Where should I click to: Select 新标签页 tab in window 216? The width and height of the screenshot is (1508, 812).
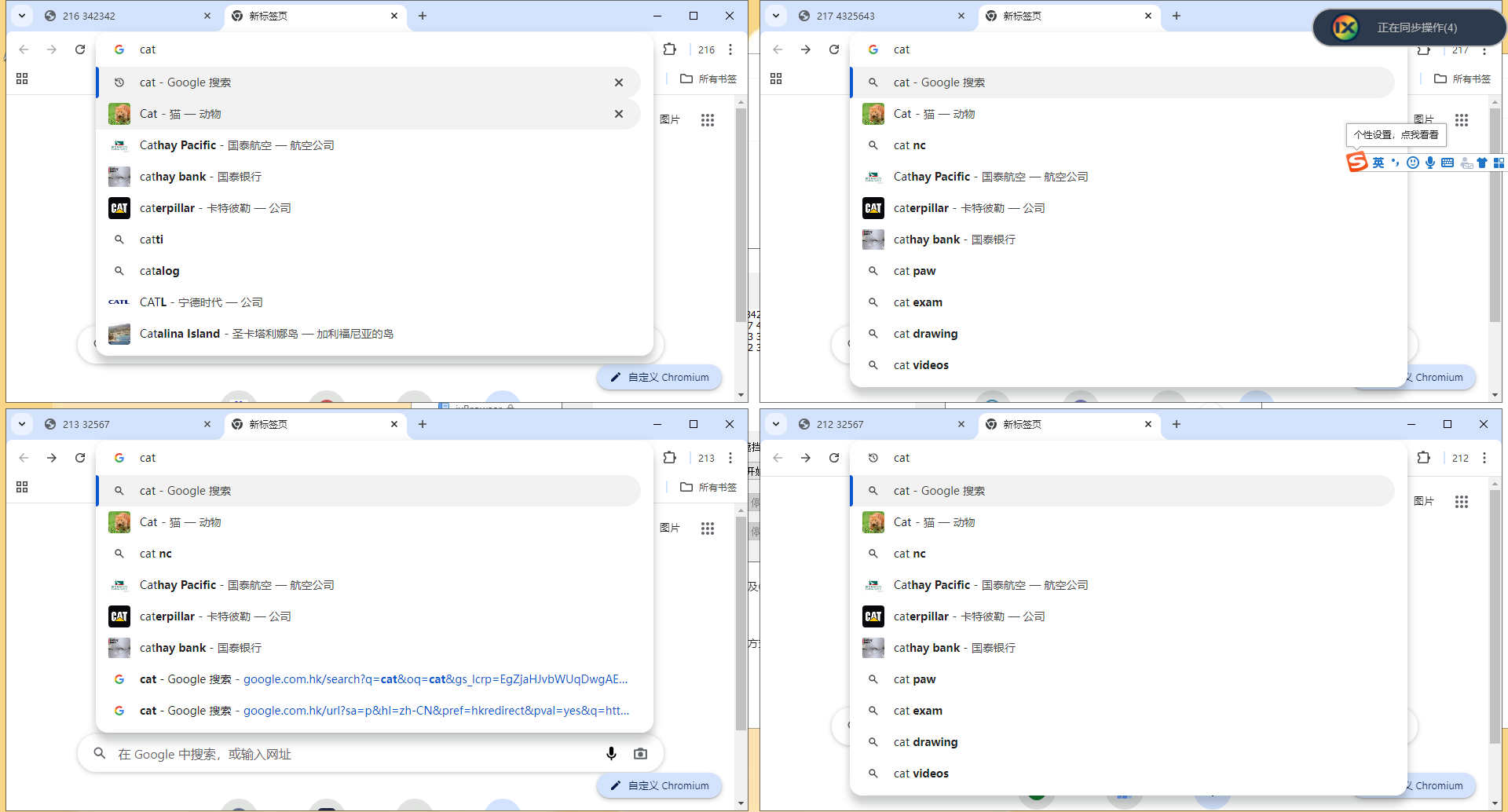(x=314, y=16)
